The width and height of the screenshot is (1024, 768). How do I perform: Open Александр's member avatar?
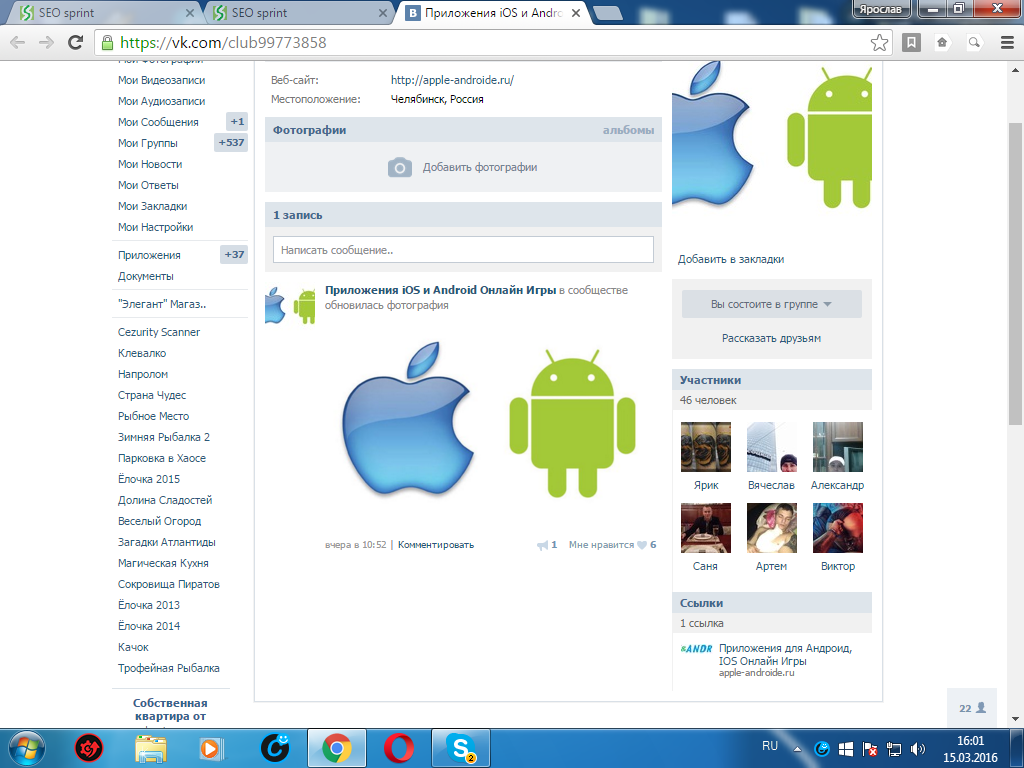tap(838, 447)
